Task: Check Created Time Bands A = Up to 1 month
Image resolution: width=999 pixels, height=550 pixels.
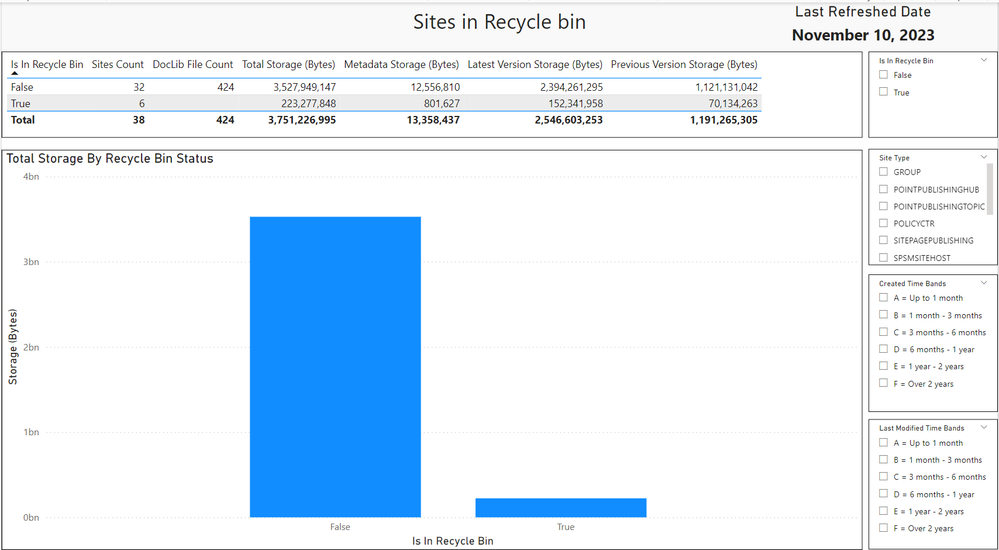Action: (x=883, y=297)
